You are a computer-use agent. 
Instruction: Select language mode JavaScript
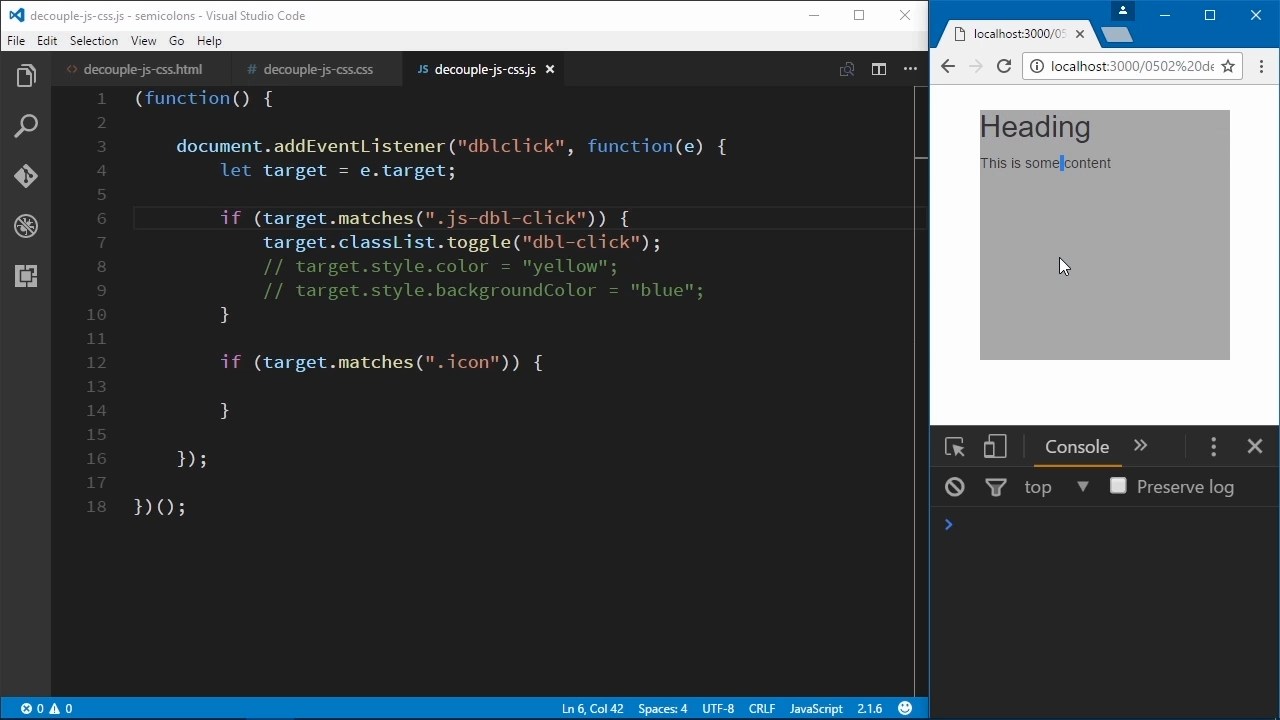[816, 708]
